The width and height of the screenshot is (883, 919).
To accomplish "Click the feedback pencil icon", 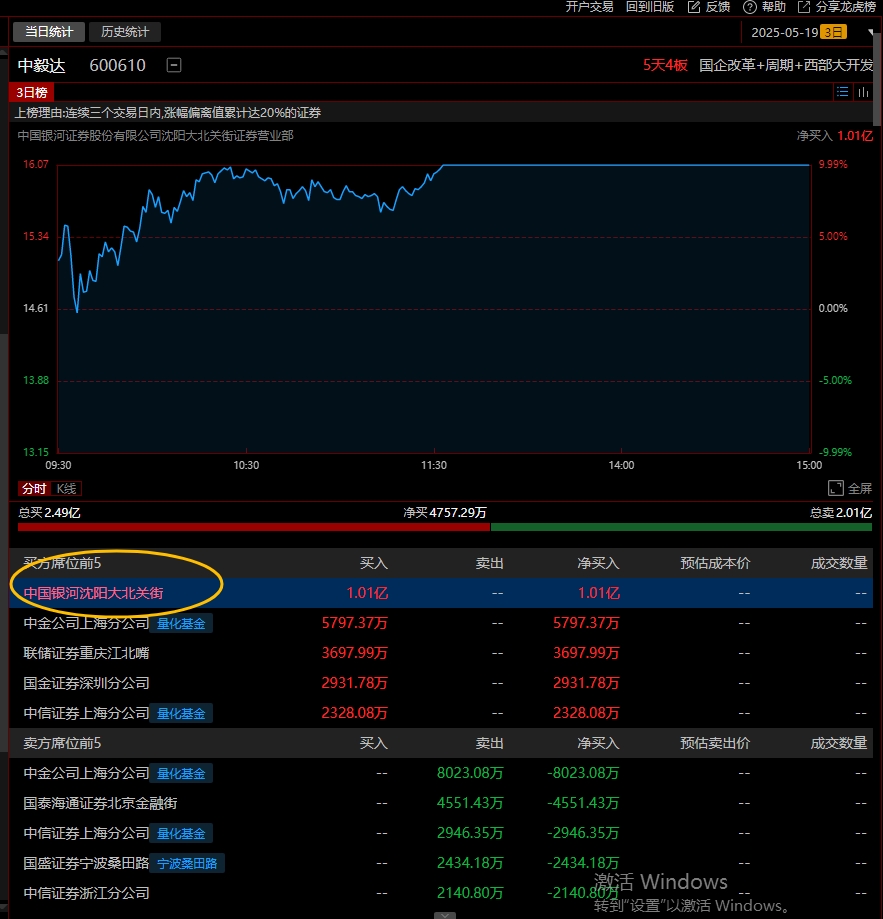I will [x=694, y=7].
